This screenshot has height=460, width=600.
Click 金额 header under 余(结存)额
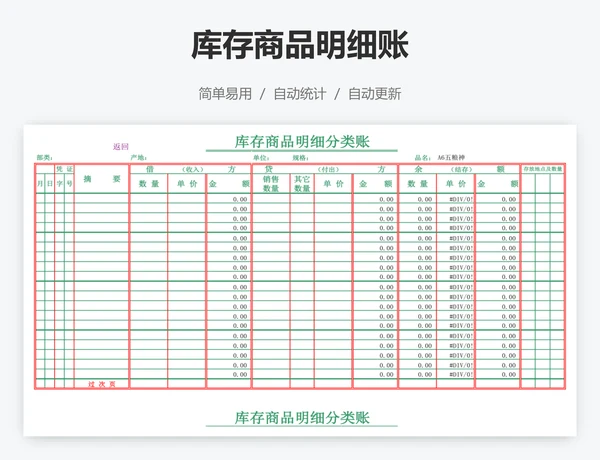497,184
